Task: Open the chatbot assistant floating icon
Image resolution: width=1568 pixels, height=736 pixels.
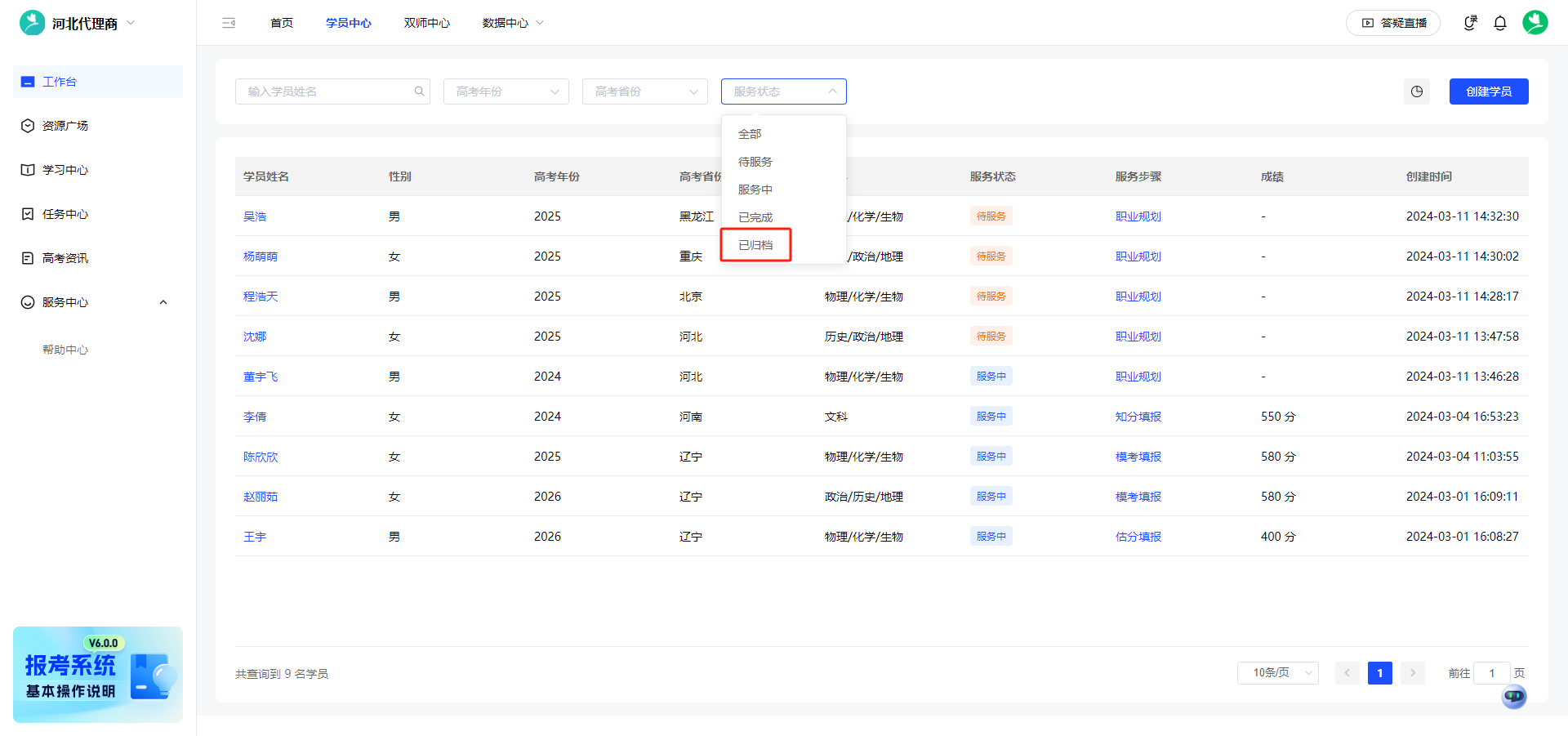Action: [x=1513, y=696]
